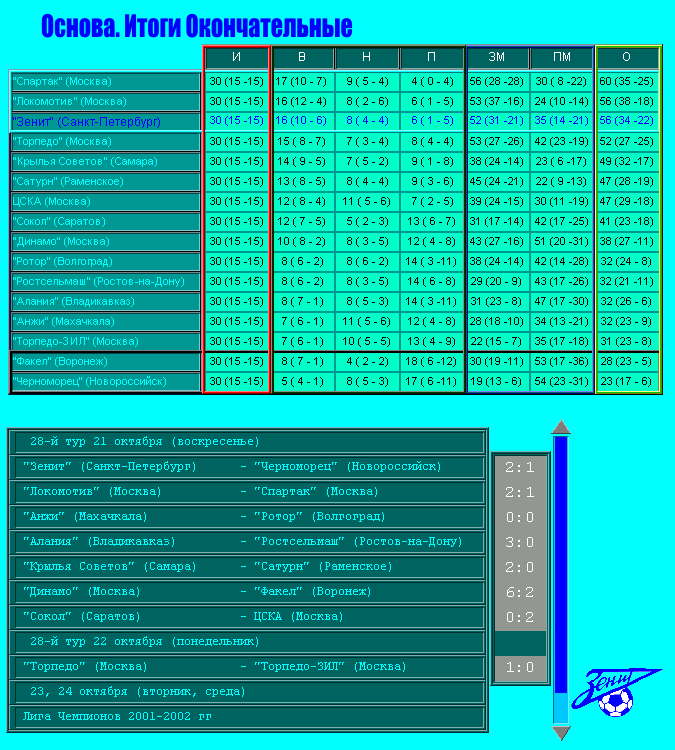Click the Анжи – Ротор match row
Viewport: 675px width, 750px height.
pyautogui.click(x=248, y=517)
